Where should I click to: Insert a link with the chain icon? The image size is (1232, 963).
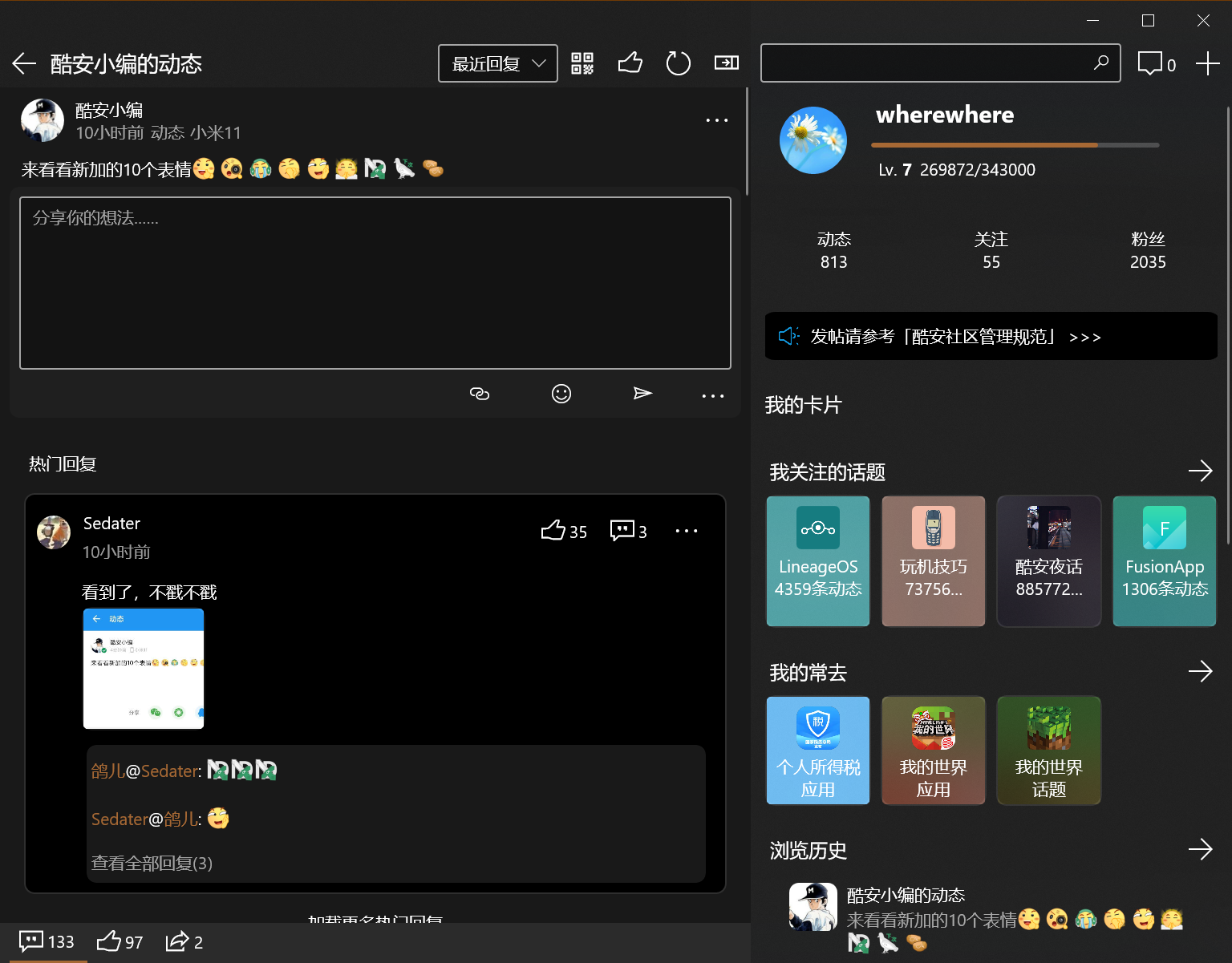point(480,394)
